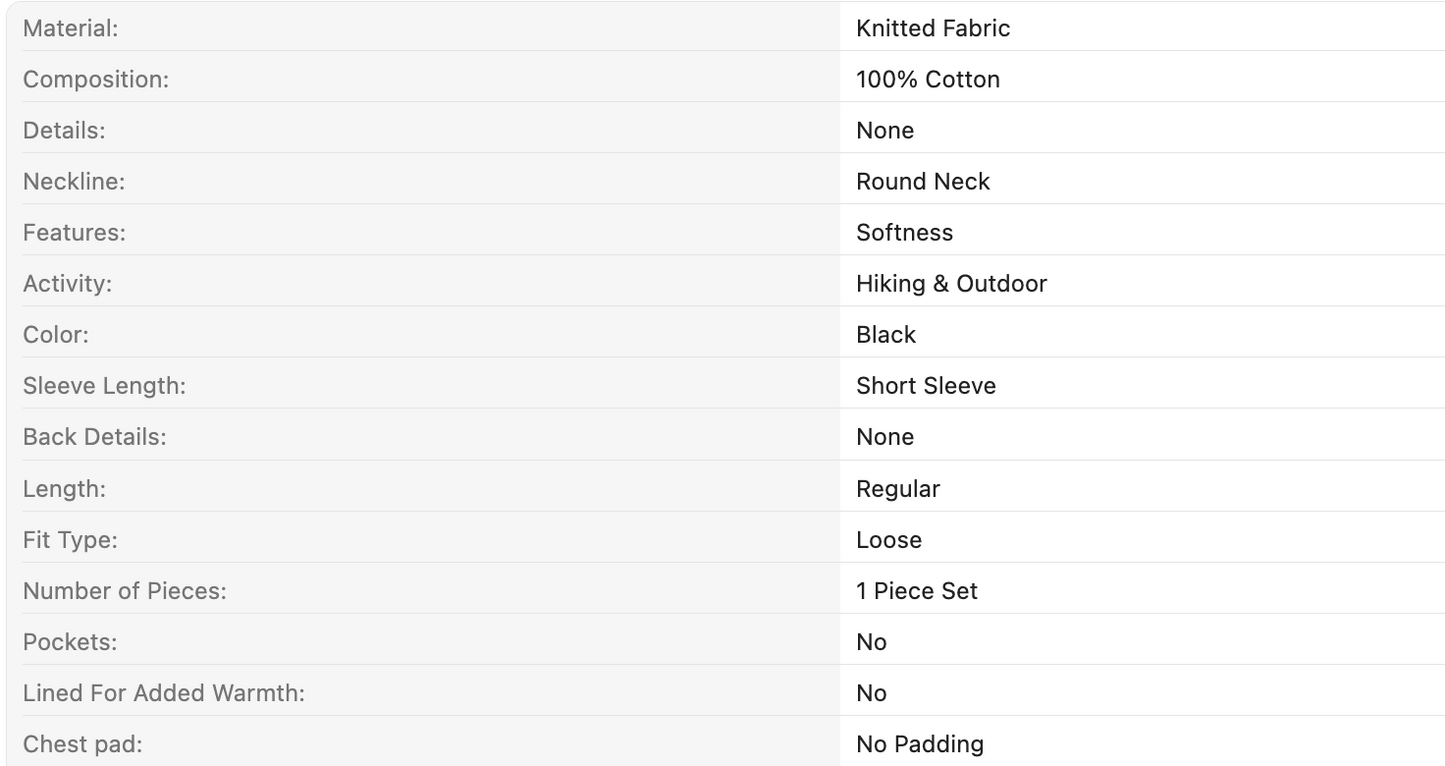
Task: Click the Back Details label
Action: 95,436
